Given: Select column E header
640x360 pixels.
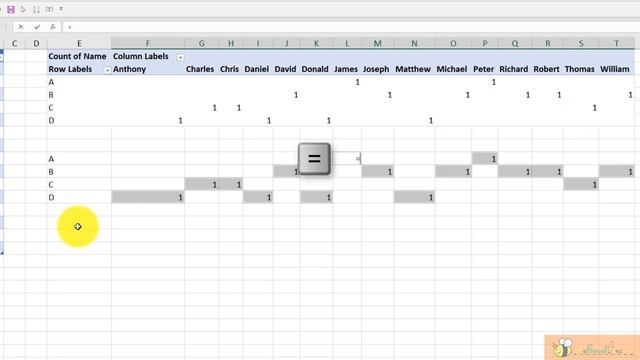Looking at the screenshot, I should (x=79, y=43).
